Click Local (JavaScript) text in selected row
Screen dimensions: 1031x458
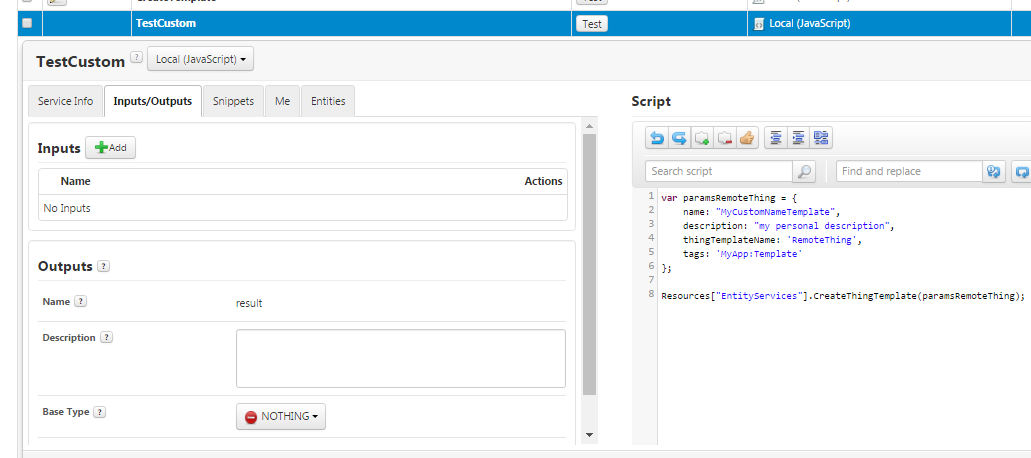pyautogui.click(x=810, y=24)
